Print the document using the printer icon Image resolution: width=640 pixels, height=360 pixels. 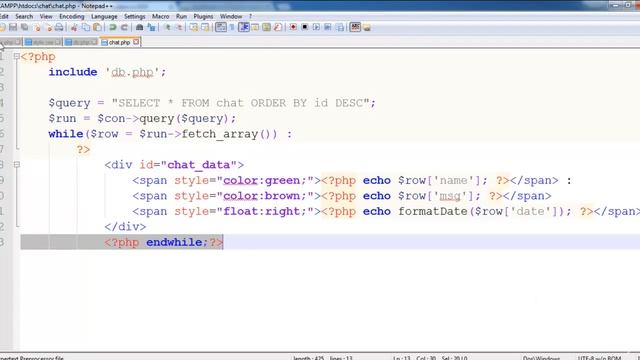[x=59, y=27]
